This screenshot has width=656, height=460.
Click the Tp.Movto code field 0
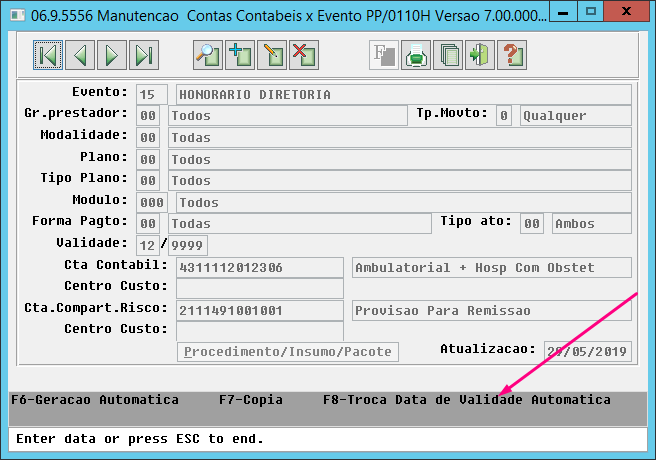pos(504,115)
